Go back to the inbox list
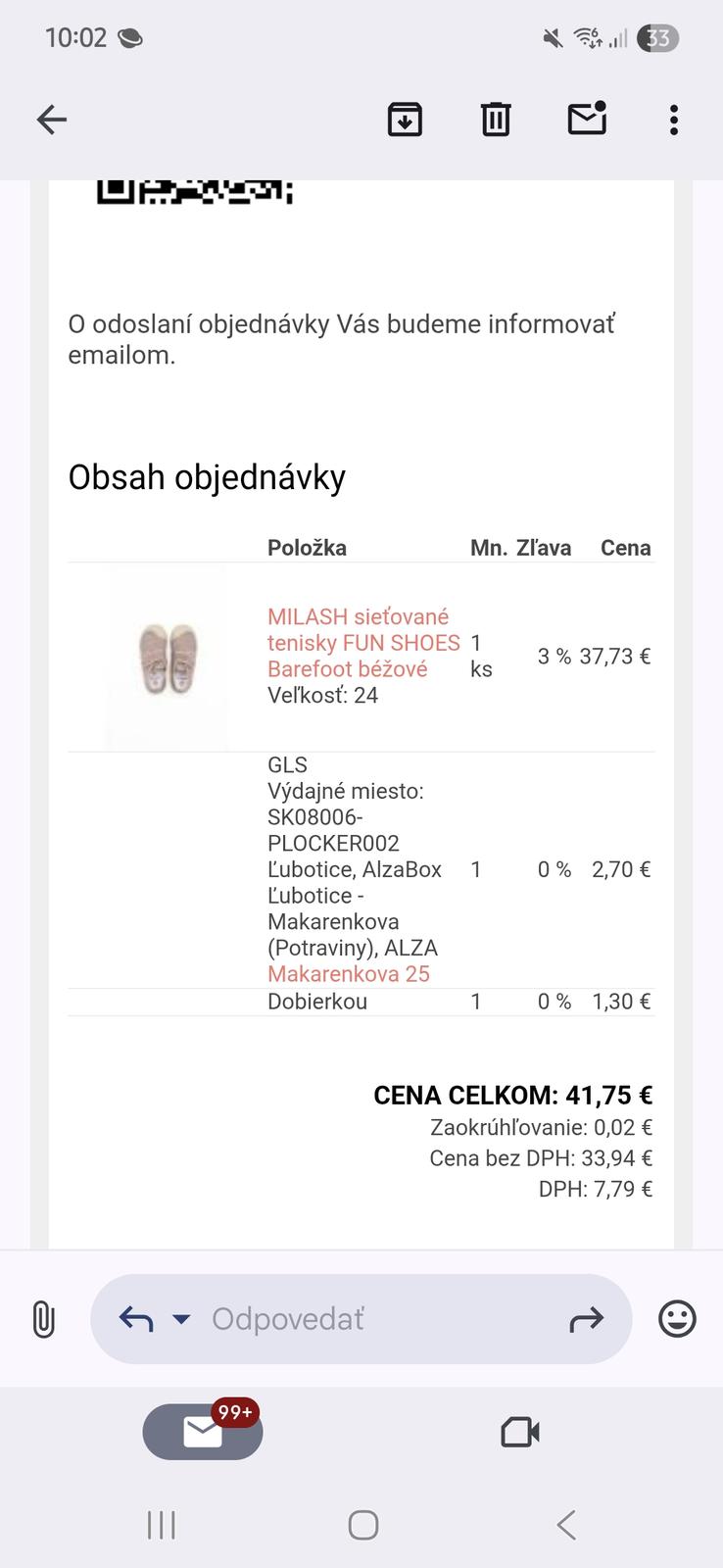 (x=52, y=120)
